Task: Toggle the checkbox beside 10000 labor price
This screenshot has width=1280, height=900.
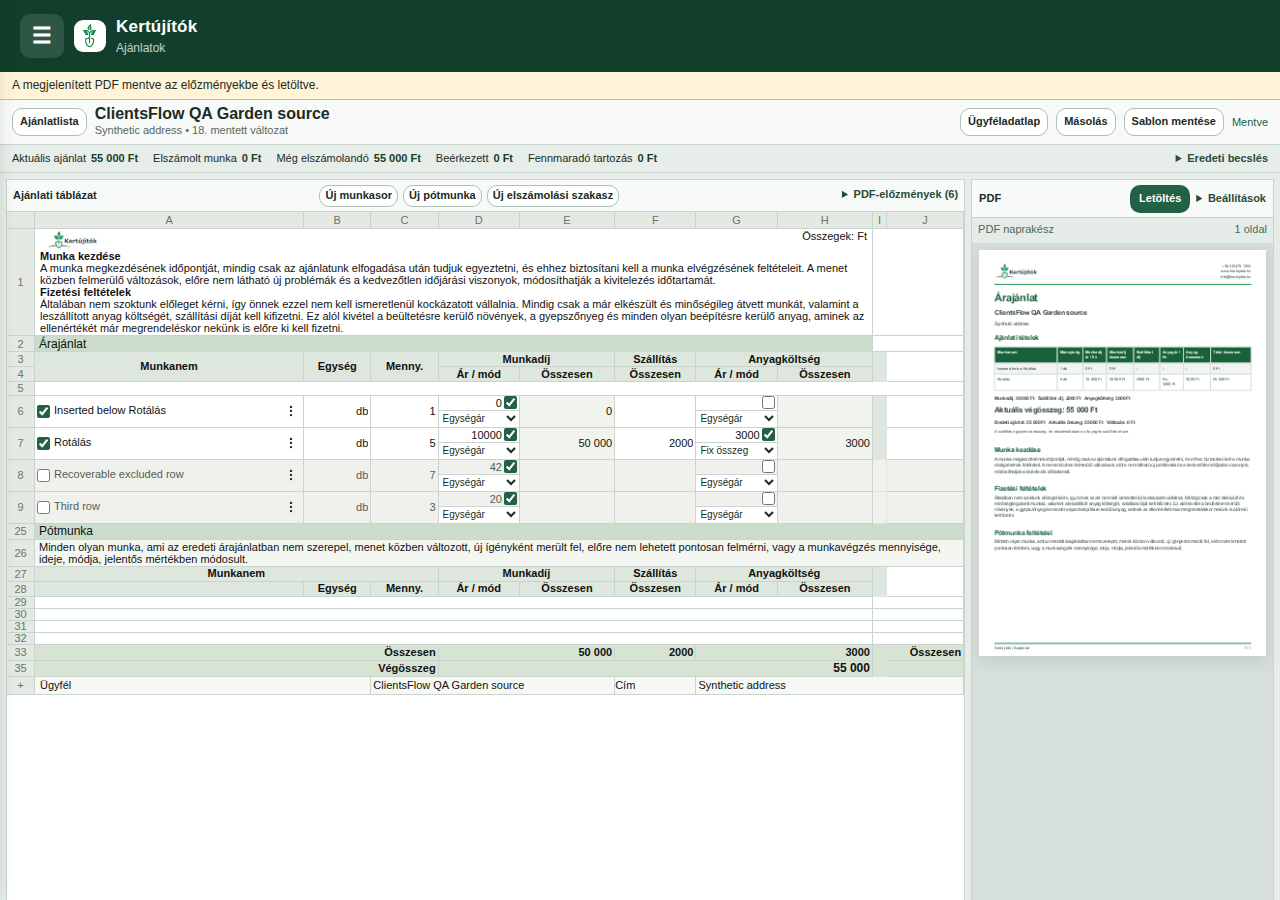Action: click(511, 435)
